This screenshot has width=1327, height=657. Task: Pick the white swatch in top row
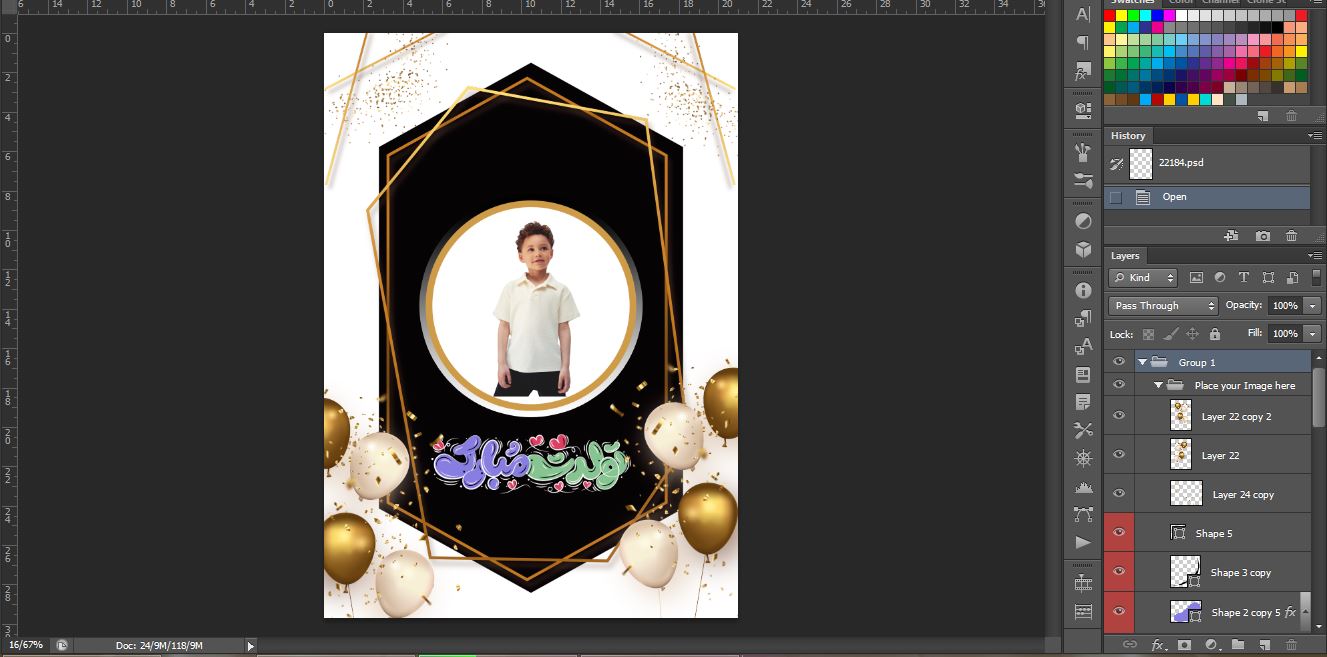coord(1182,16)
